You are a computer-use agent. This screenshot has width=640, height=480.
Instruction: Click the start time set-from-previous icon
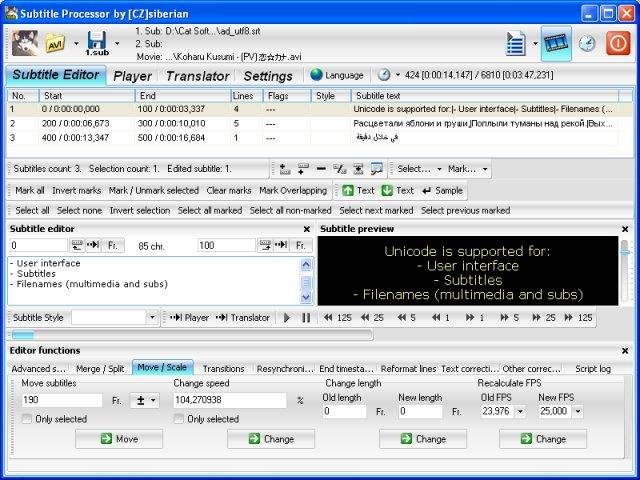(x=77, y=245)
